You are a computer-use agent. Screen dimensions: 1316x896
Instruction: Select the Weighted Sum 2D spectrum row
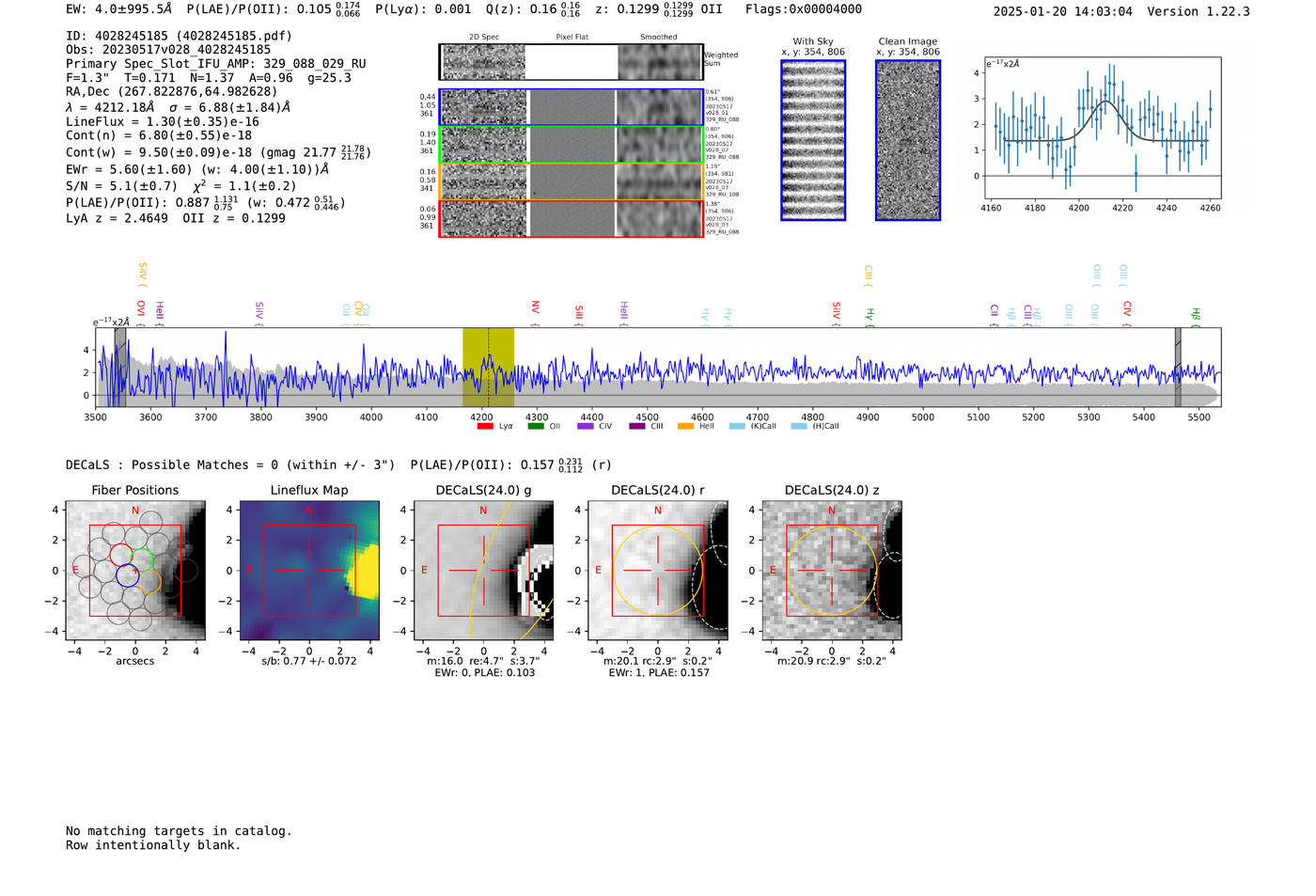click(x=572, y=62)
